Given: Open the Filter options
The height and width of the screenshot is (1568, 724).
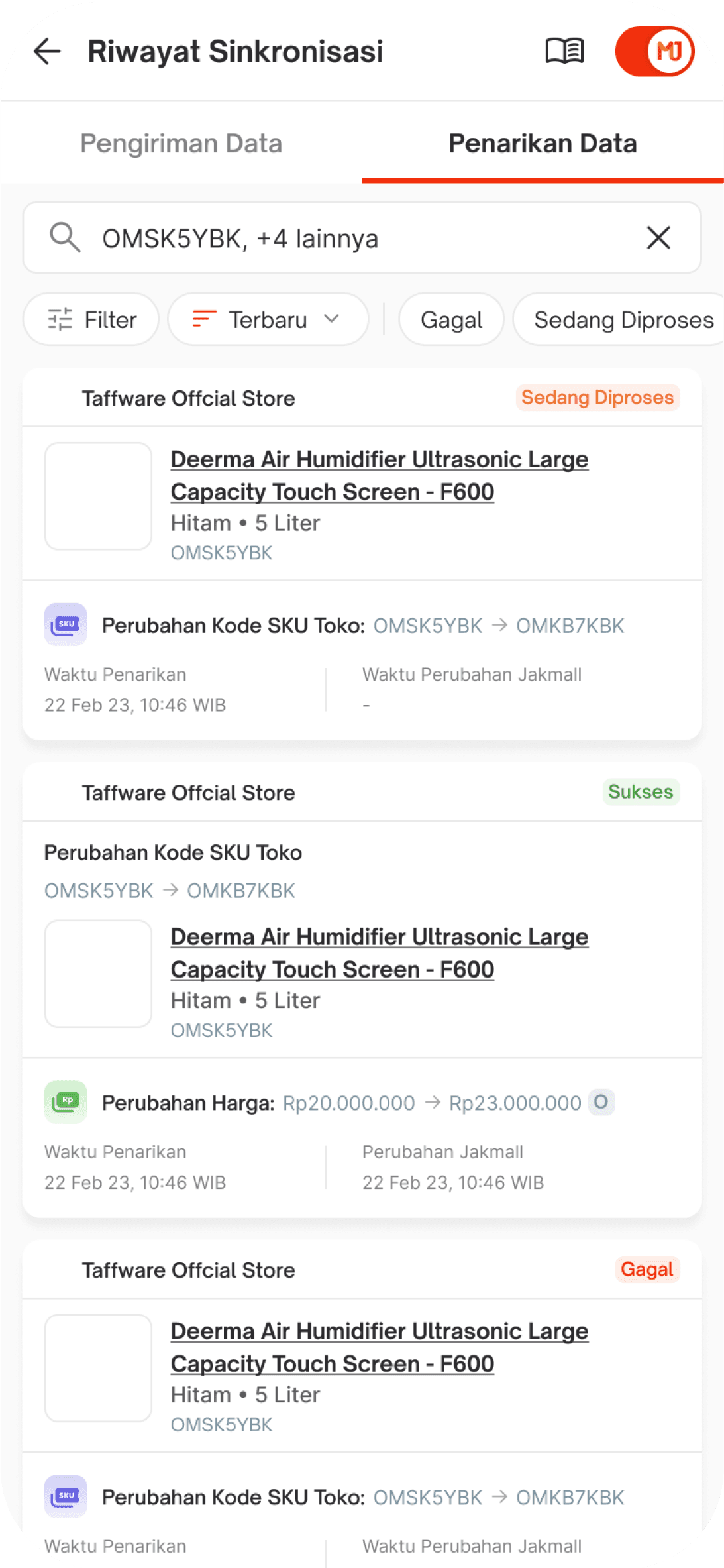Looking at the screenshot, I should [x=91, y=319].
